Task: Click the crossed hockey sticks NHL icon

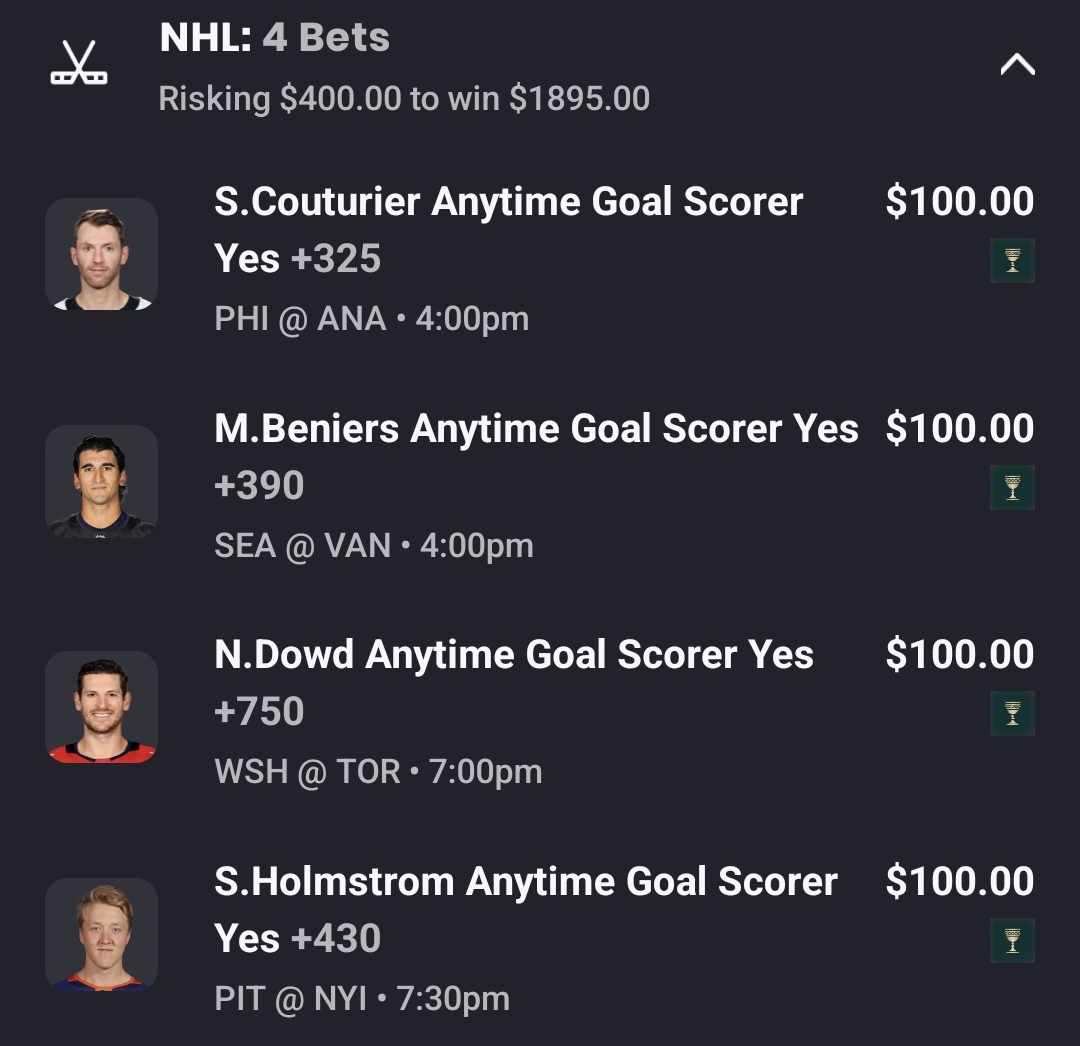Action: click(79, 64)
